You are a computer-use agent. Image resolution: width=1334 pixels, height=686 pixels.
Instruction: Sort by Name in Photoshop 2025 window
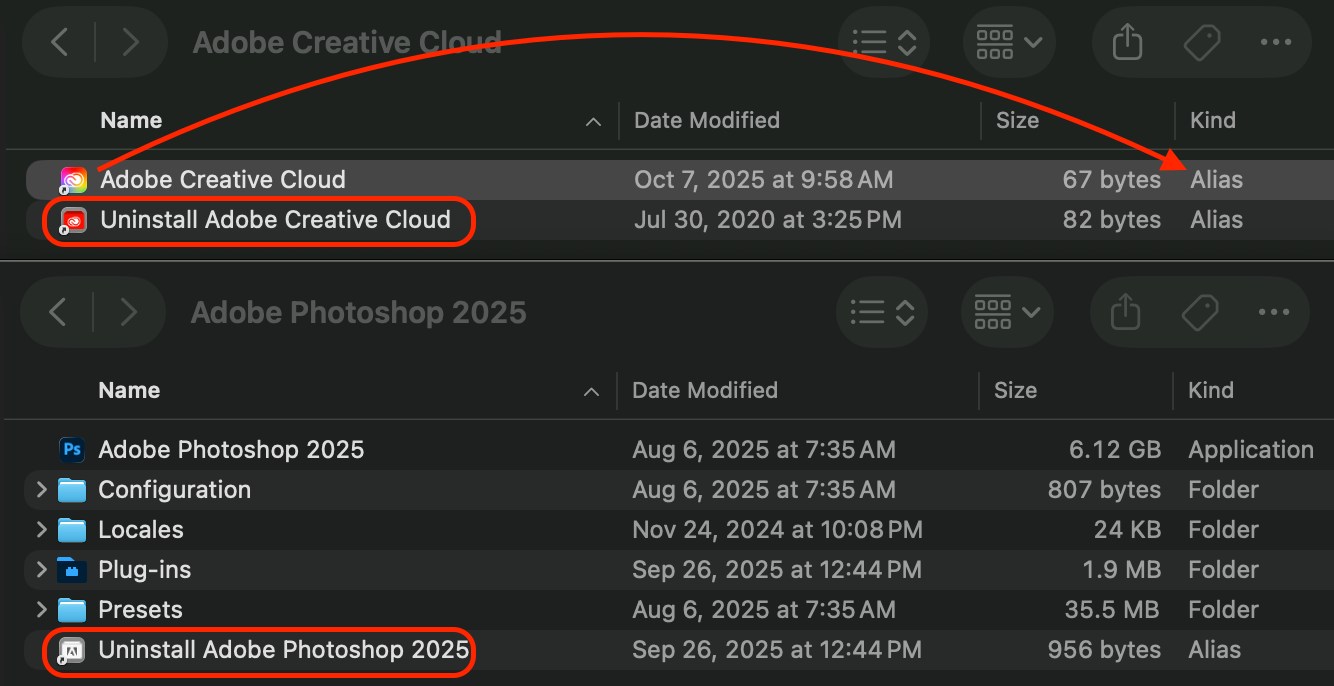(129, 390)
